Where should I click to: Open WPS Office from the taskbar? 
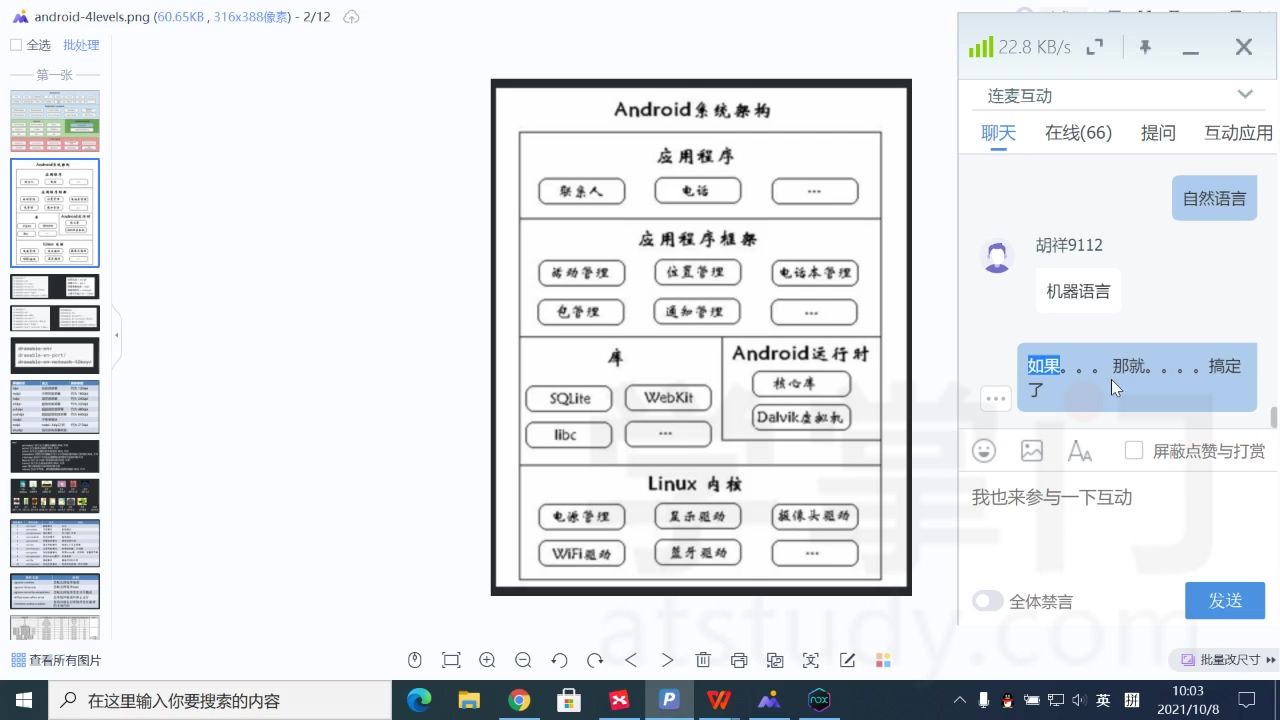coord(719,700)
